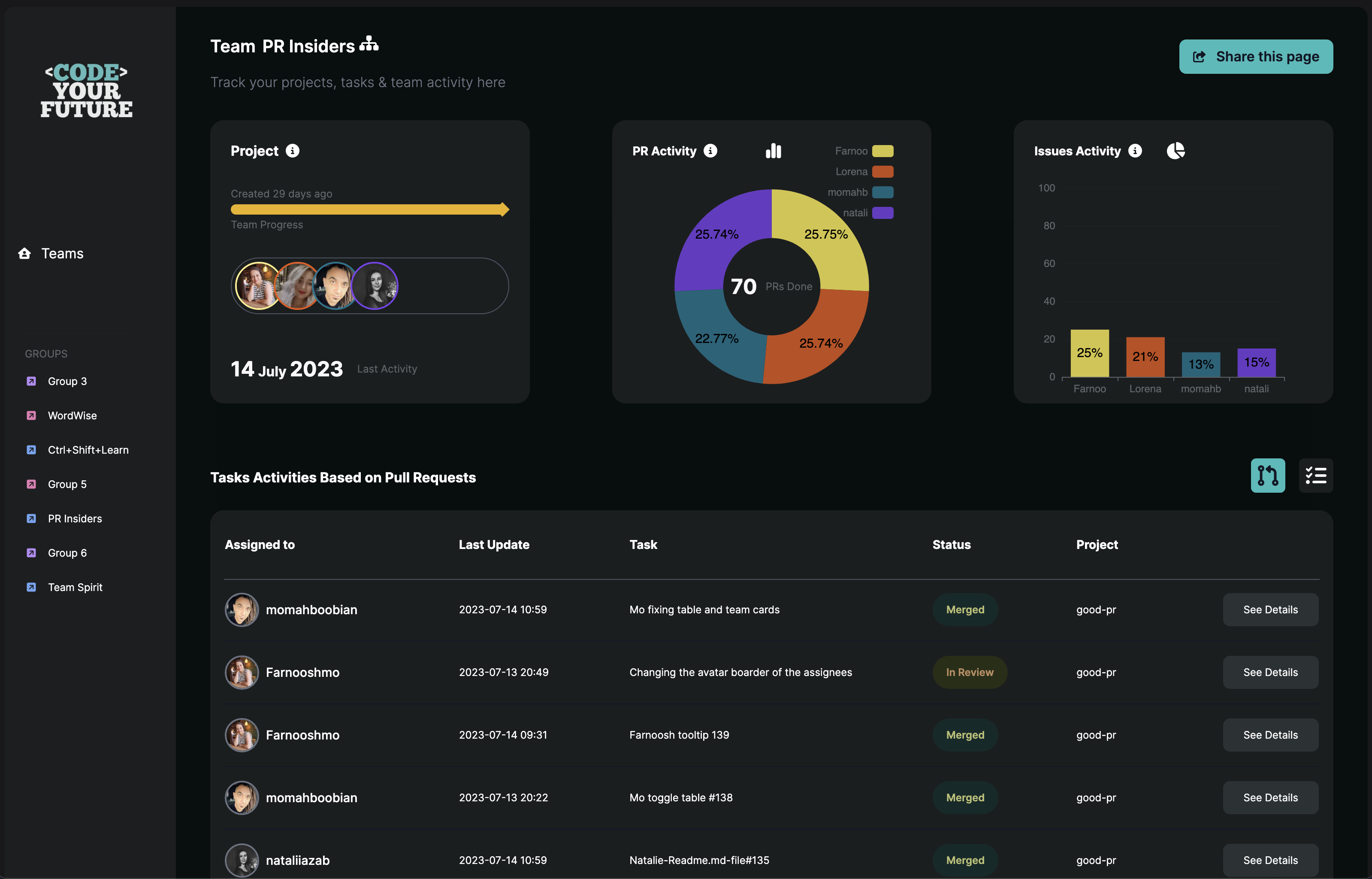This screenshot has height=879, width=1372.
Task: Click Lorena's orange color swatch in legend
Action: 882,171
